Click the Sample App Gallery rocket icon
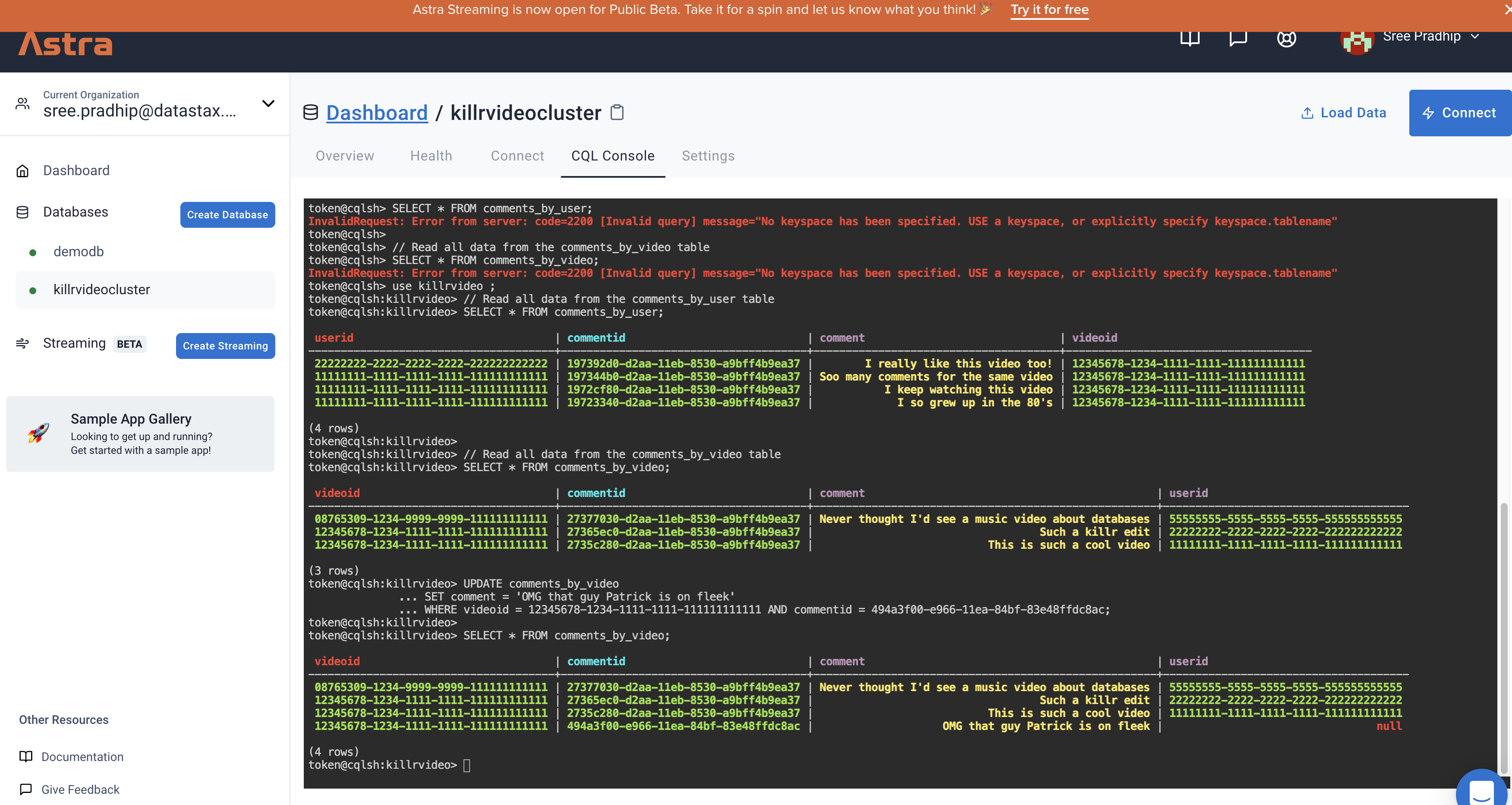 (38, 433)
